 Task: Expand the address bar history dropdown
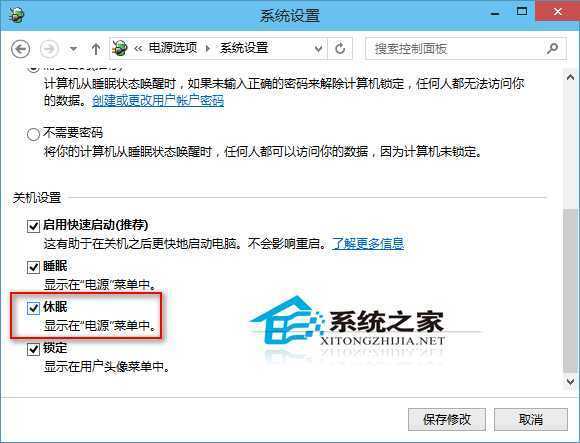pos(318,48)
